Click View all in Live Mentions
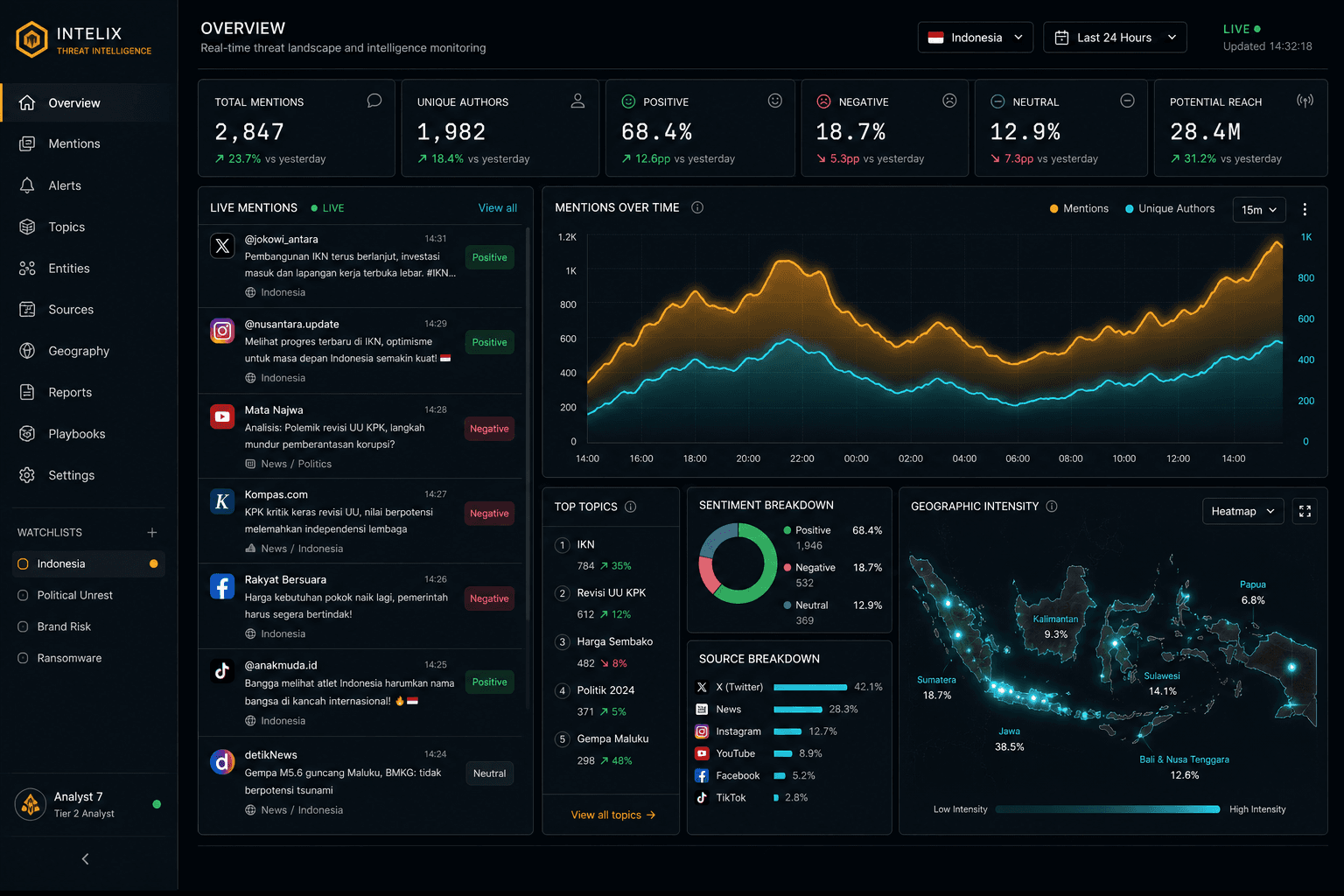The height and width of the screenshot is (896, 1344). point(497,207)
